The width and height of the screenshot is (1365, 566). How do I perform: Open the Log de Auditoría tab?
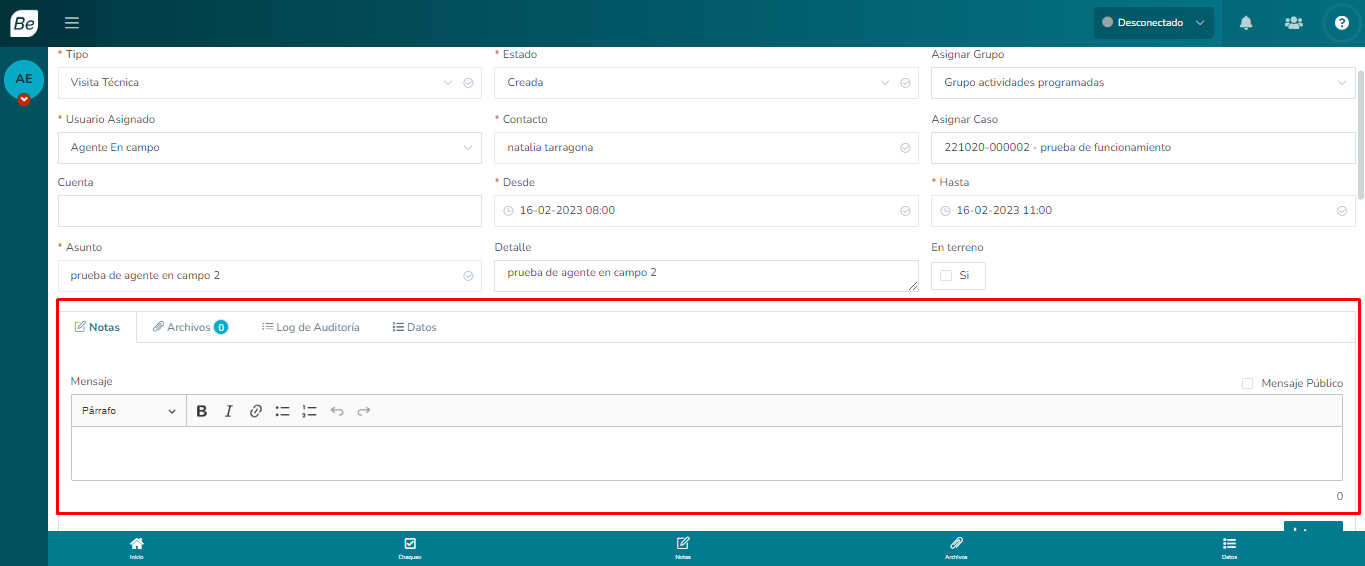point(310,327)
